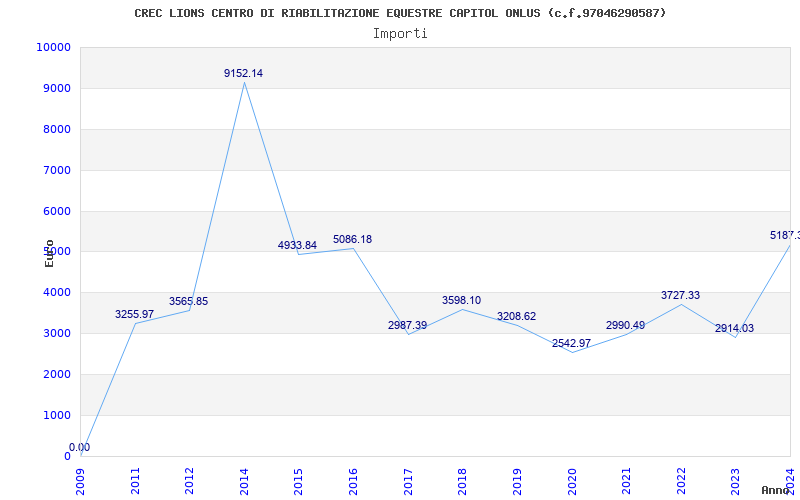
Task: Click the 6000 y-axis tick label
Action: click(56, 211)
